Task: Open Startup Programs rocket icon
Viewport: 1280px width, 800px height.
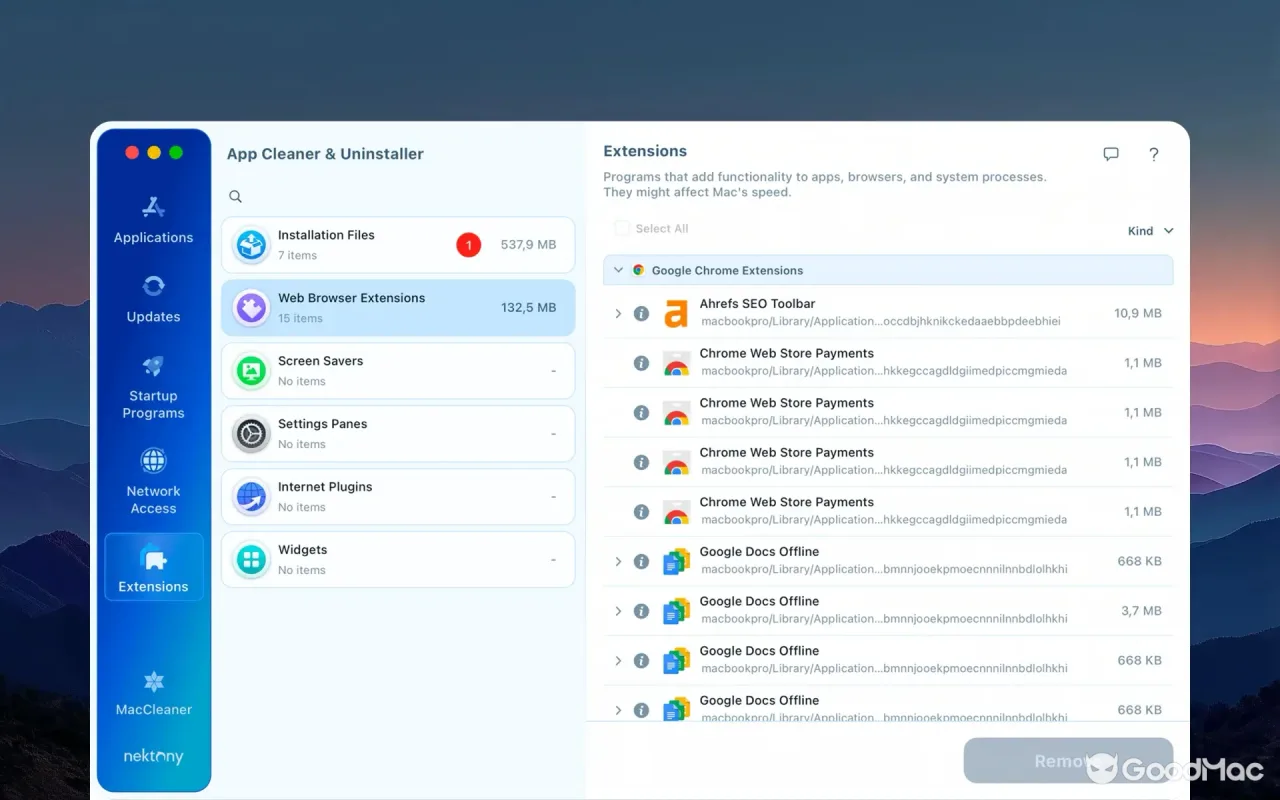Action: click(x=153, y=366)
